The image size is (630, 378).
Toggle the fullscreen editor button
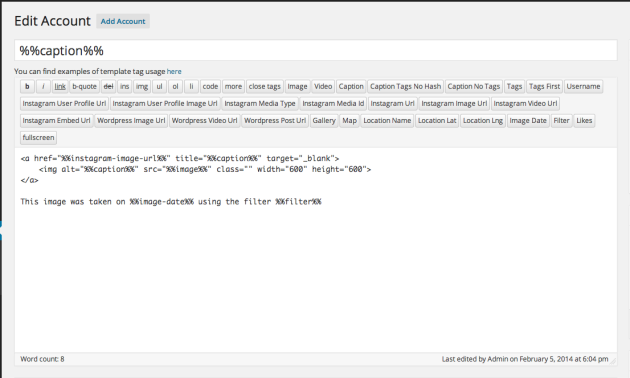point(39,137)
